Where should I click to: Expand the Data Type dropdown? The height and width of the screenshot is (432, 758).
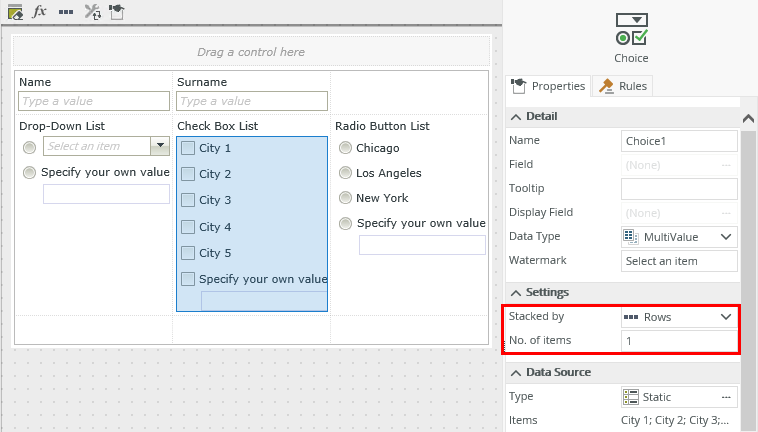point(726,237)
